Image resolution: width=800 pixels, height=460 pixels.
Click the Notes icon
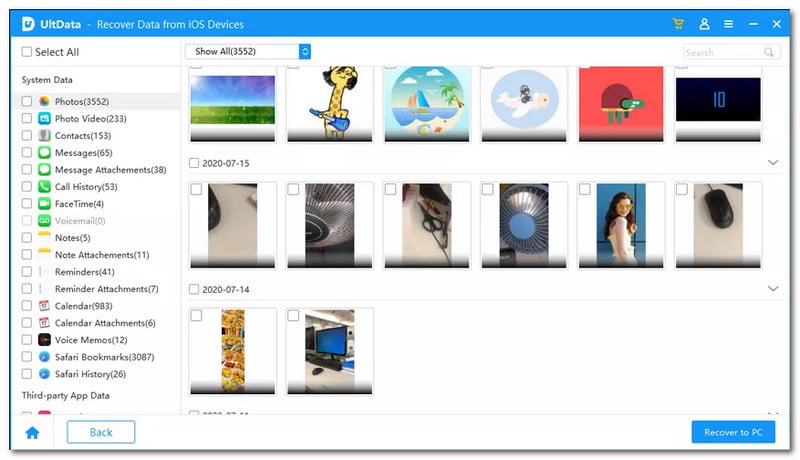(44, 238)
